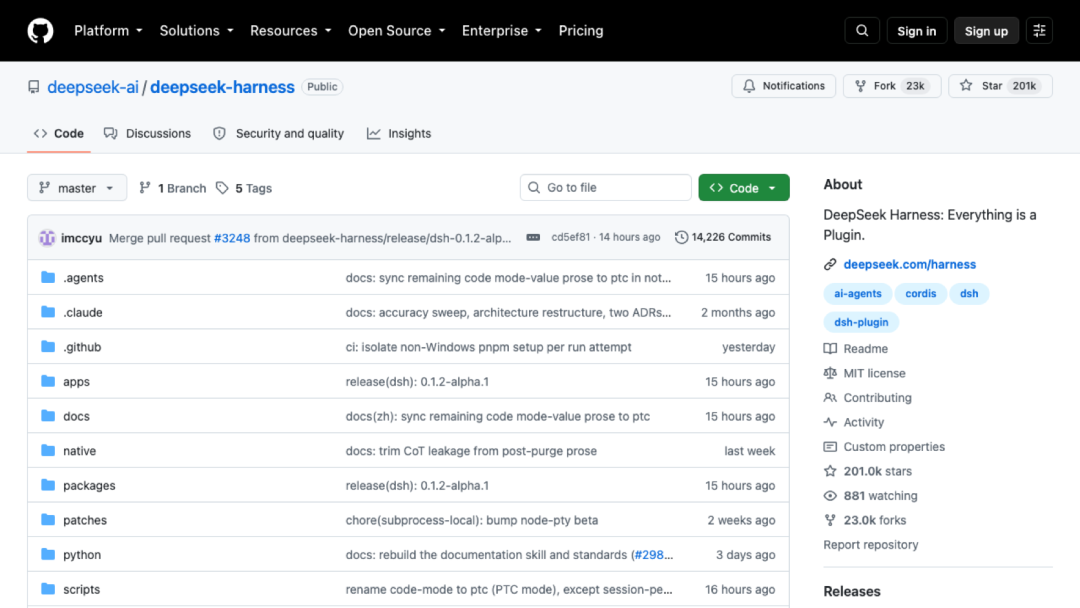Image resolution: width=1080 pixels, height=608 pixels.
Task: Click the scales icon beside MIT license
Action: coord(830,373)
